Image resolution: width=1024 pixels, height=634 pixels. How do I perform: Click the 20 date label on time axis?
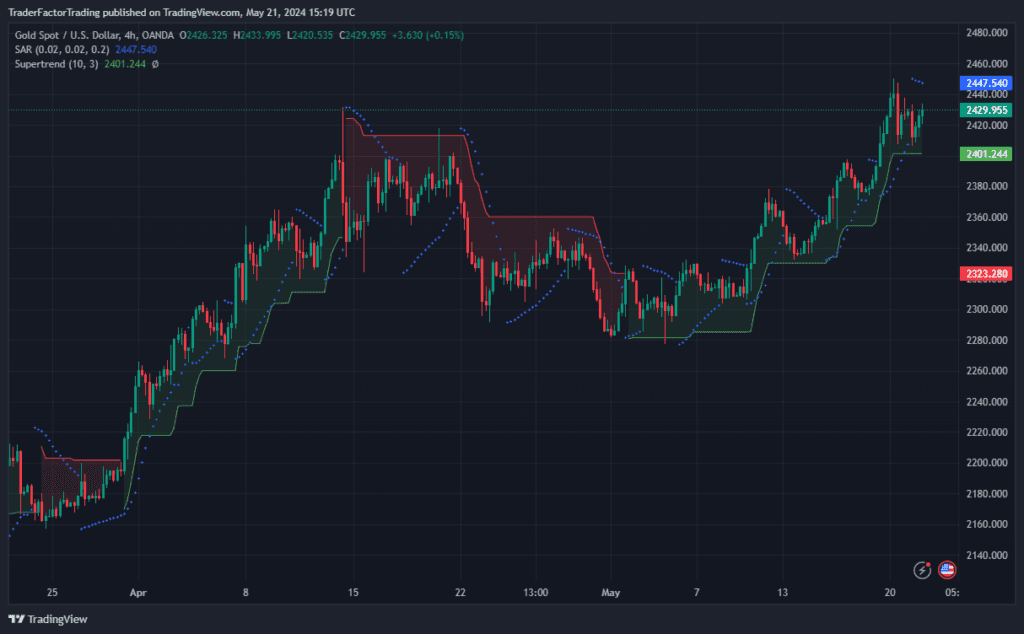[890, 592]
